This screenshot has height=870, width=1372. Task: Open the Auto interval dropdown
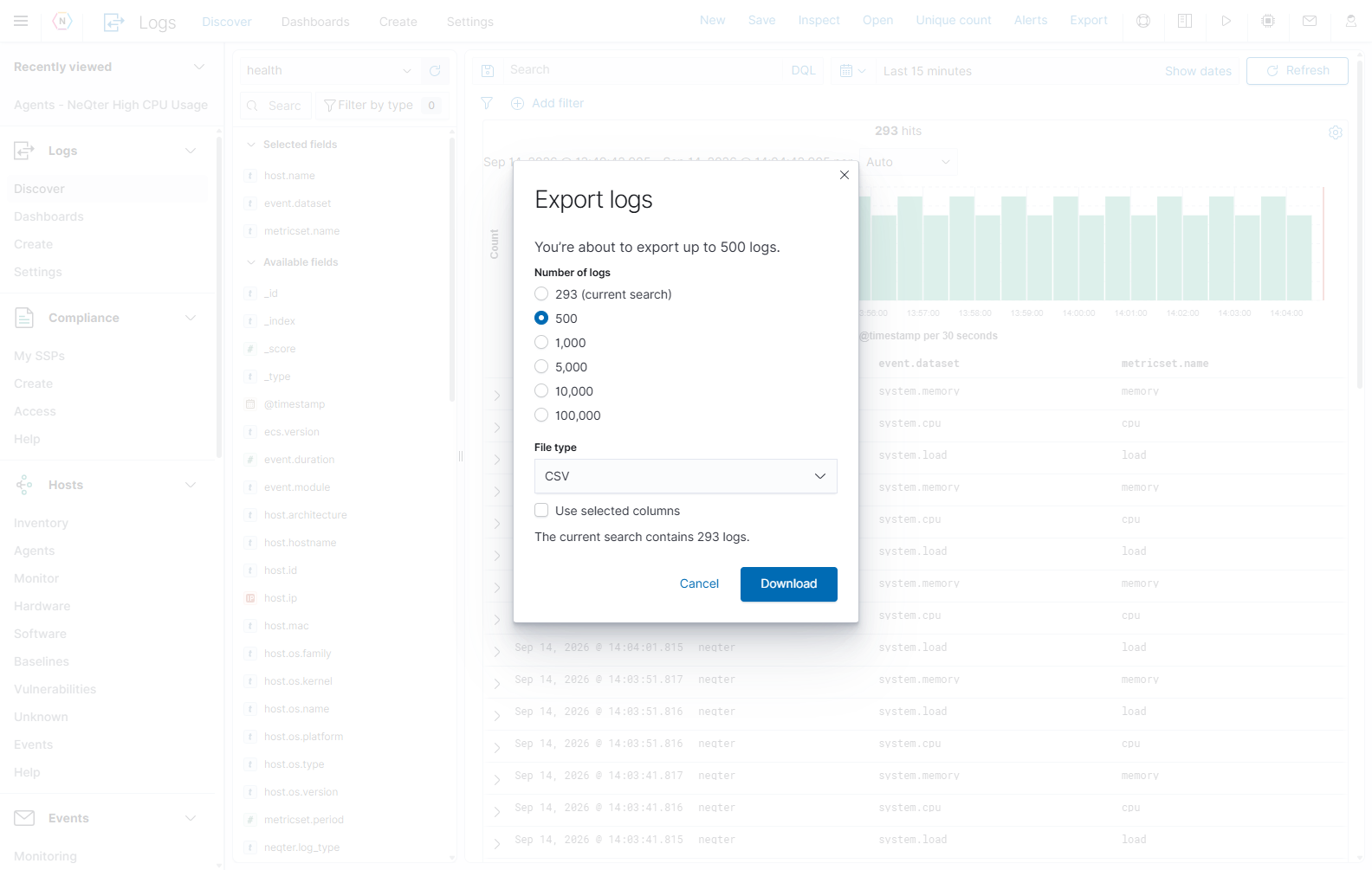(908, 162)
